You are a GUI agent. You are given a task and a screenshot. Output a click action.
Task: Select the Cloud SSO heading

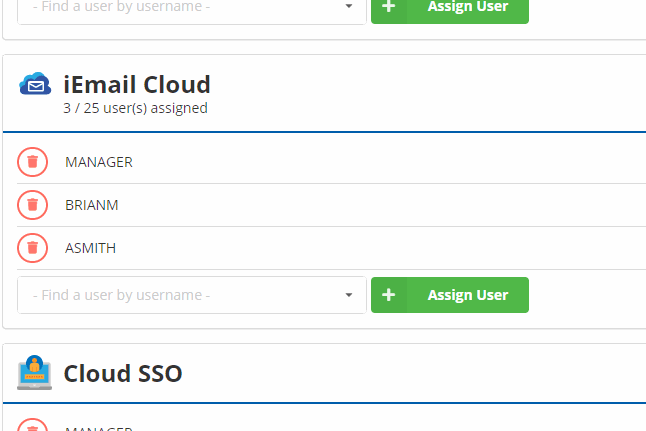tap(123, 373)
